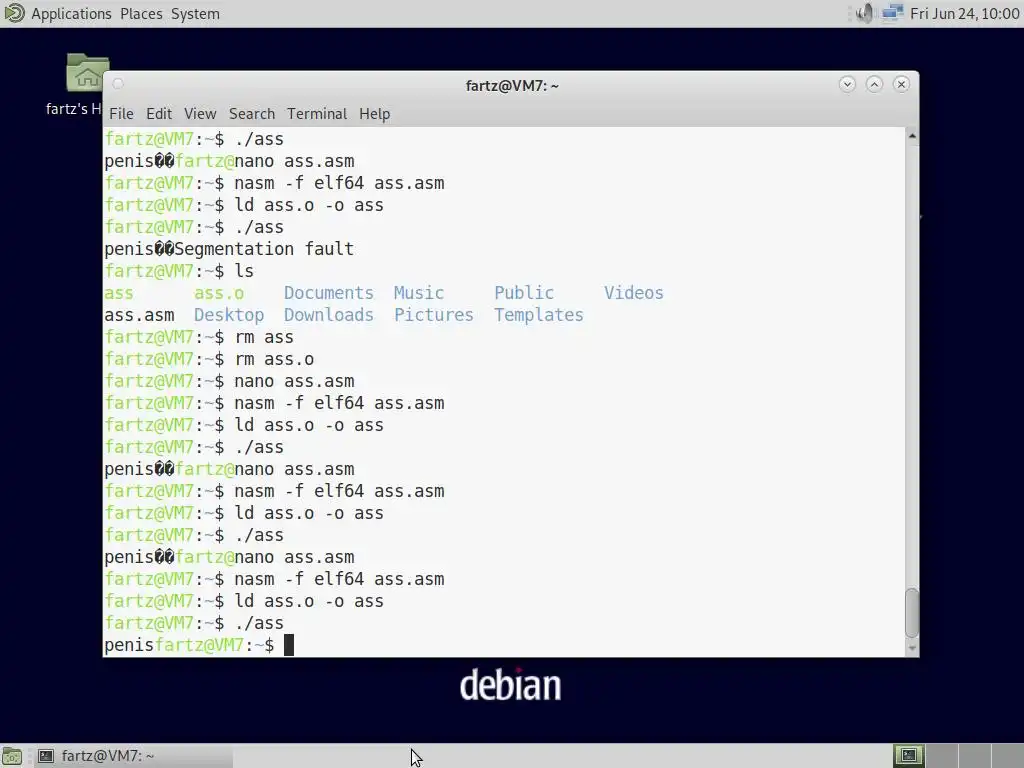Open fartz's Home folder desktop icon
Image resolution: width=1024 pixels, height=768 pixels.
click(x=86, y=73)
